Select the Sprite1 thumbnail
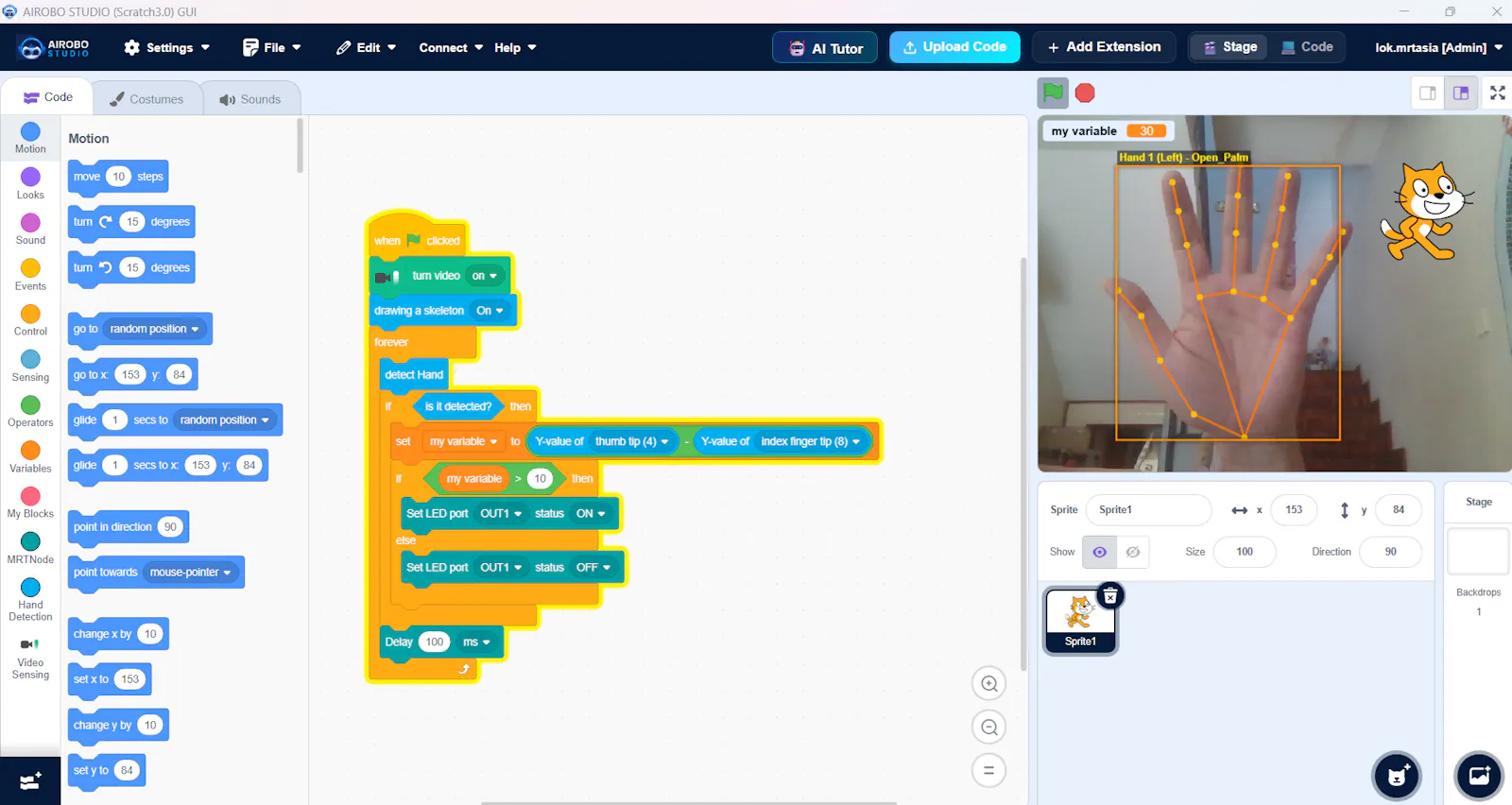Viewport: 1512px width, 805px height. (x=1080, y=621)
